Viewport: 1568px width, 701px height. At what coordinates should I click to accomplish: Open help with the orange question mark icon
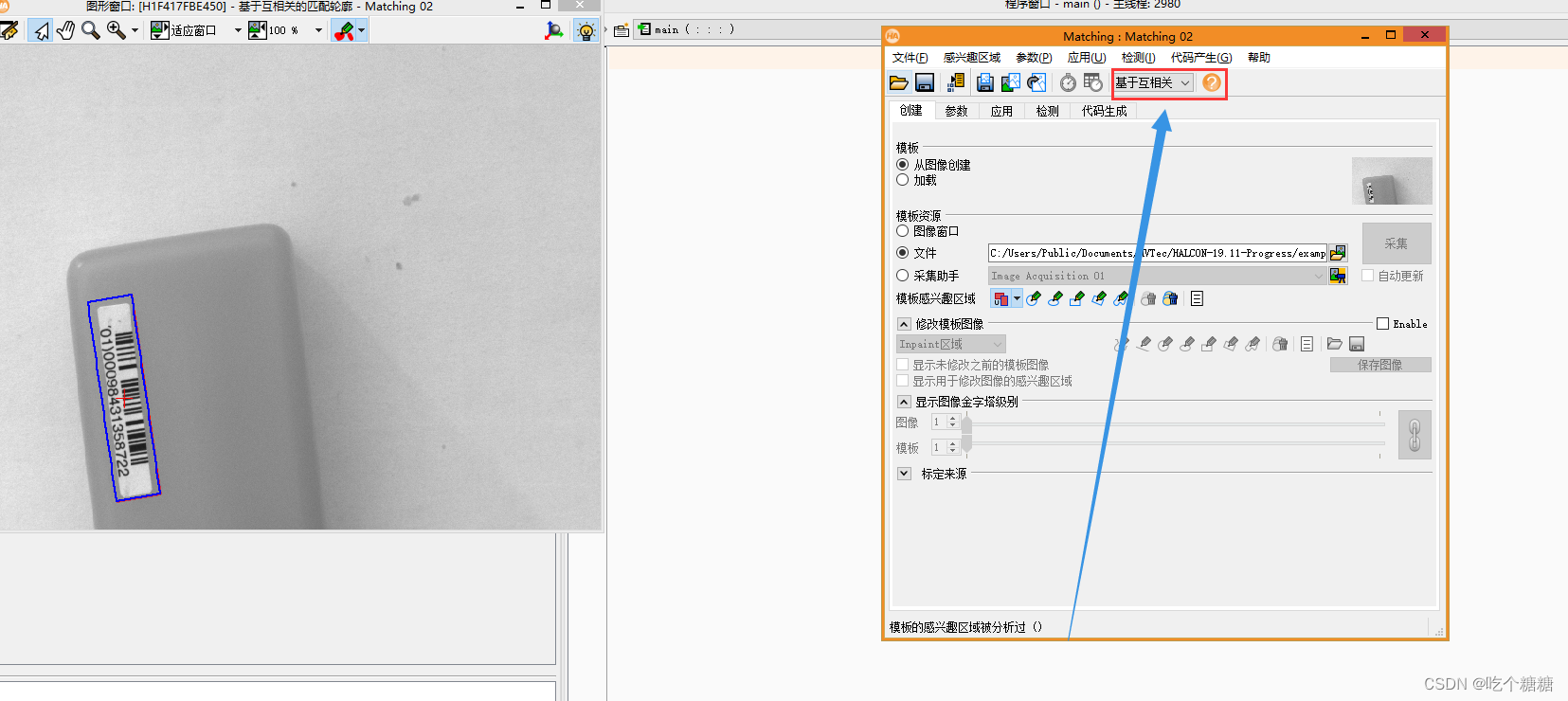1211,82
